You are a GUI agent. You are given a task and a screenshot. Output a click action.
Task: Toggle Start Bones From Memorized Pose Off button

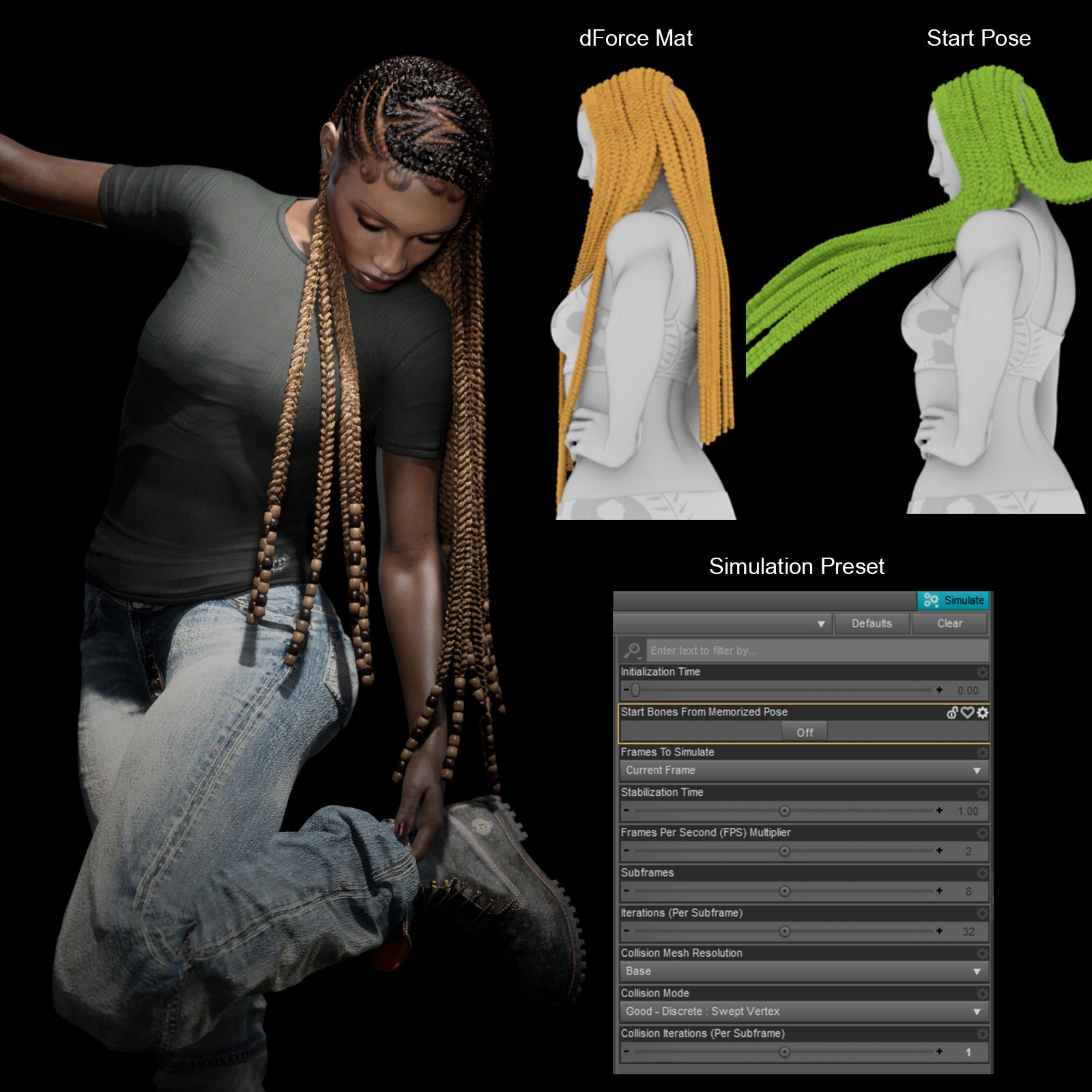(x=805, y=732)
